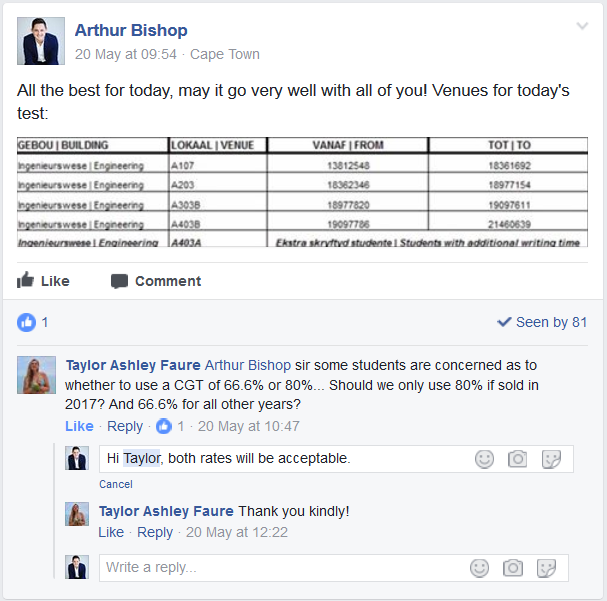Post a sticker in the edited reply

(x=549, y=459)
